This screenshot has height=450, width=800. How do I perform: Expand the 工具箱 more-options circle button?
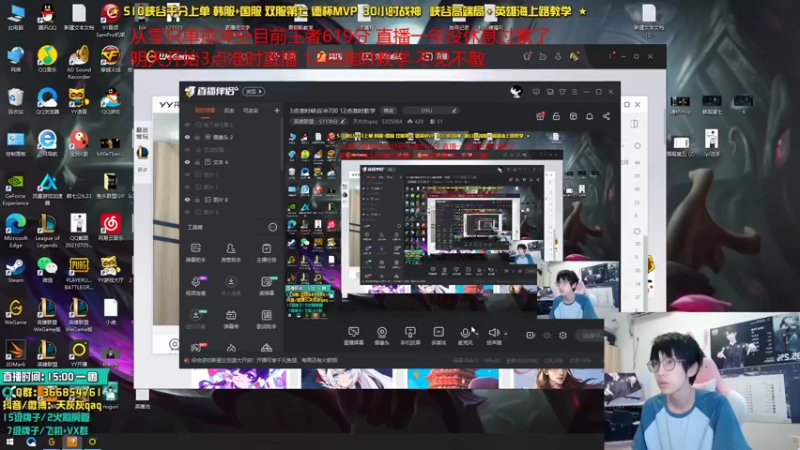pyautogui.click(x=272, y=228)
